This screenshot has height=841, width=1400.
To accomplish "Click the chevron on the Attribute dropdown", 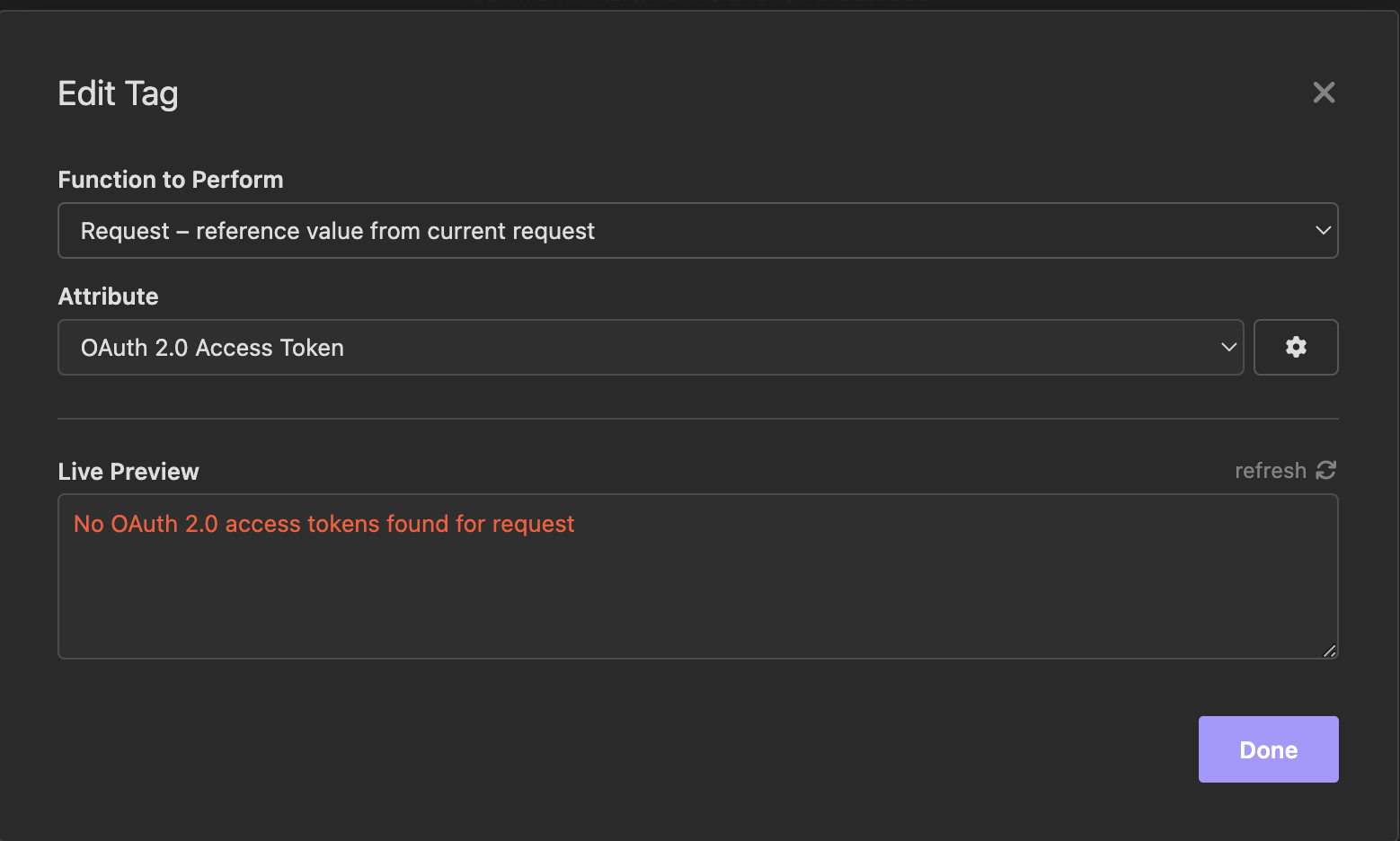I will pos(1228,348).
